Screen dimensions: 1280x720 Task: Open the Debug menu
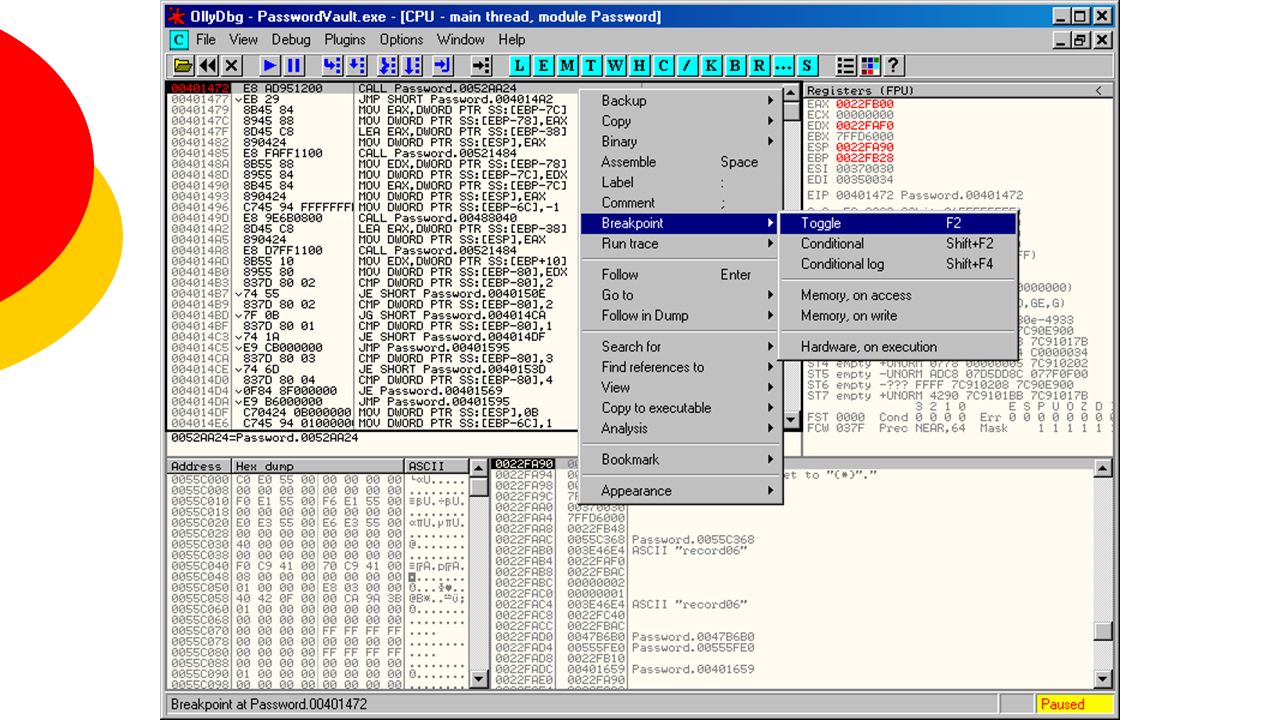pos(291,40)
